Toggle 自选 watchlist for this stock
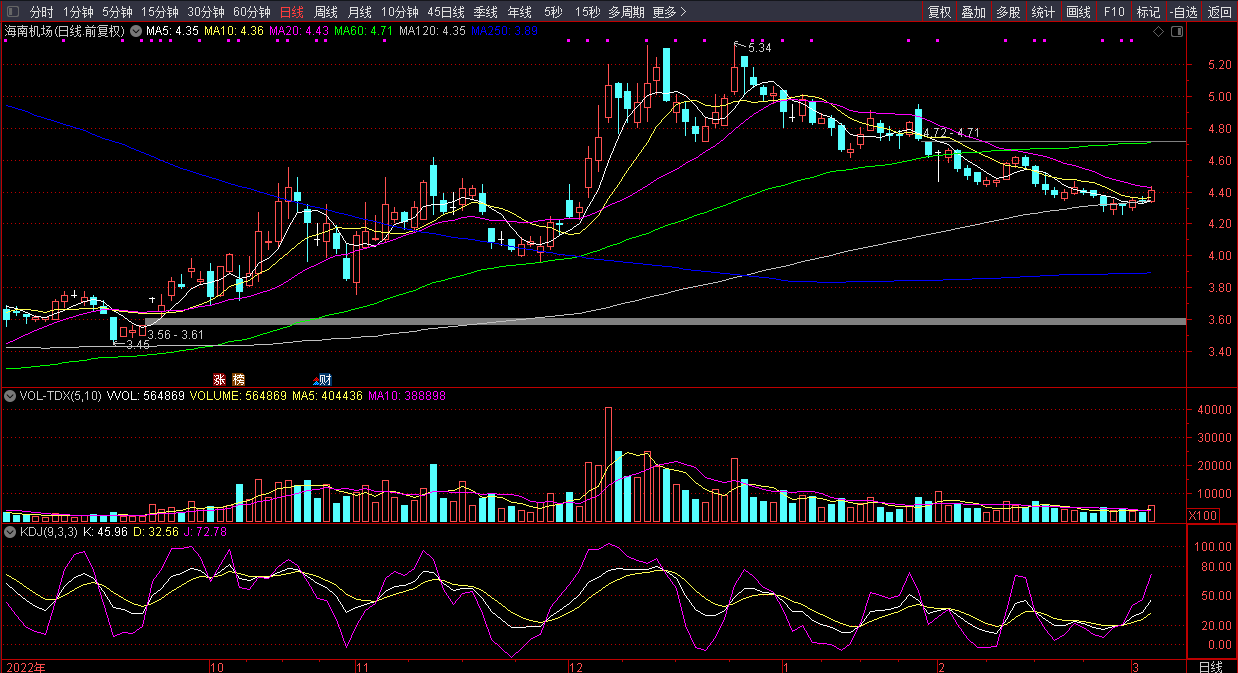Screen dimensions: 1238x673 1183,12
